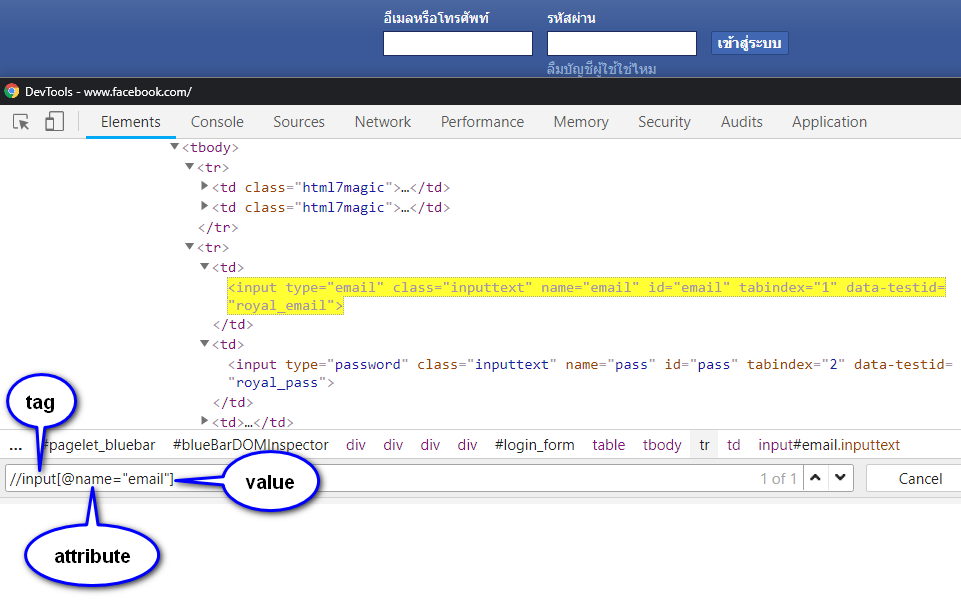Select the password input element line
This screenshot has width=961, height=602.
pyautogui.click(x=590, y=373)
